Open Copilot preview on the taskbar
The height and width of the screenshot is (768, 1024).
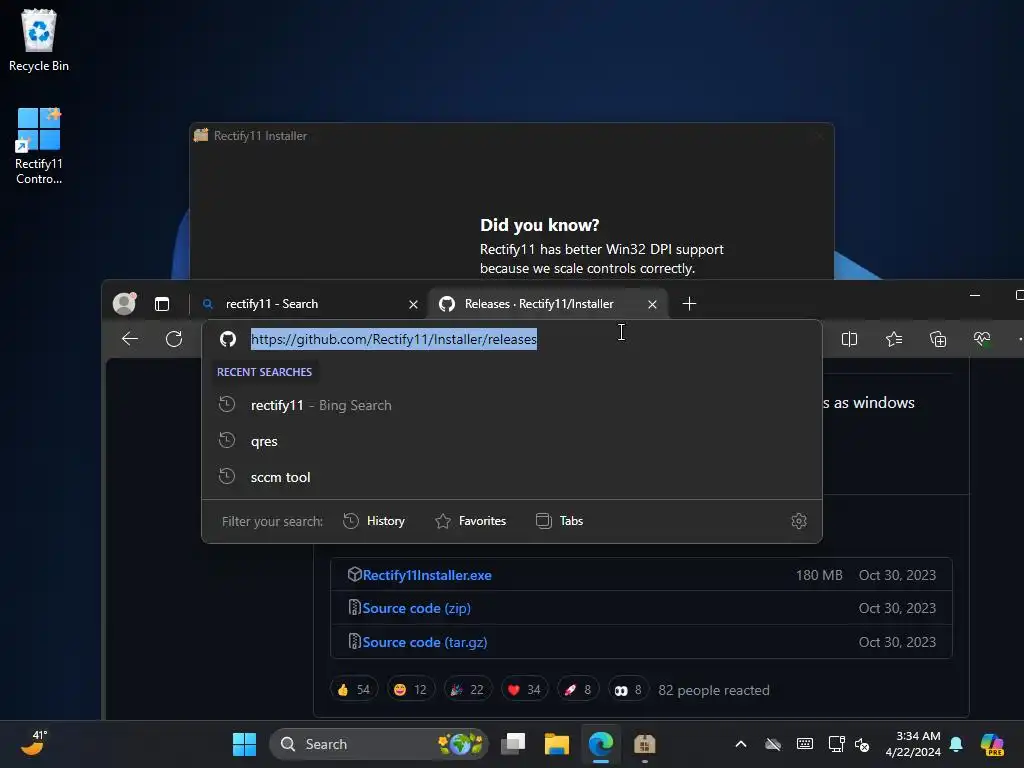tap(992, 744)
